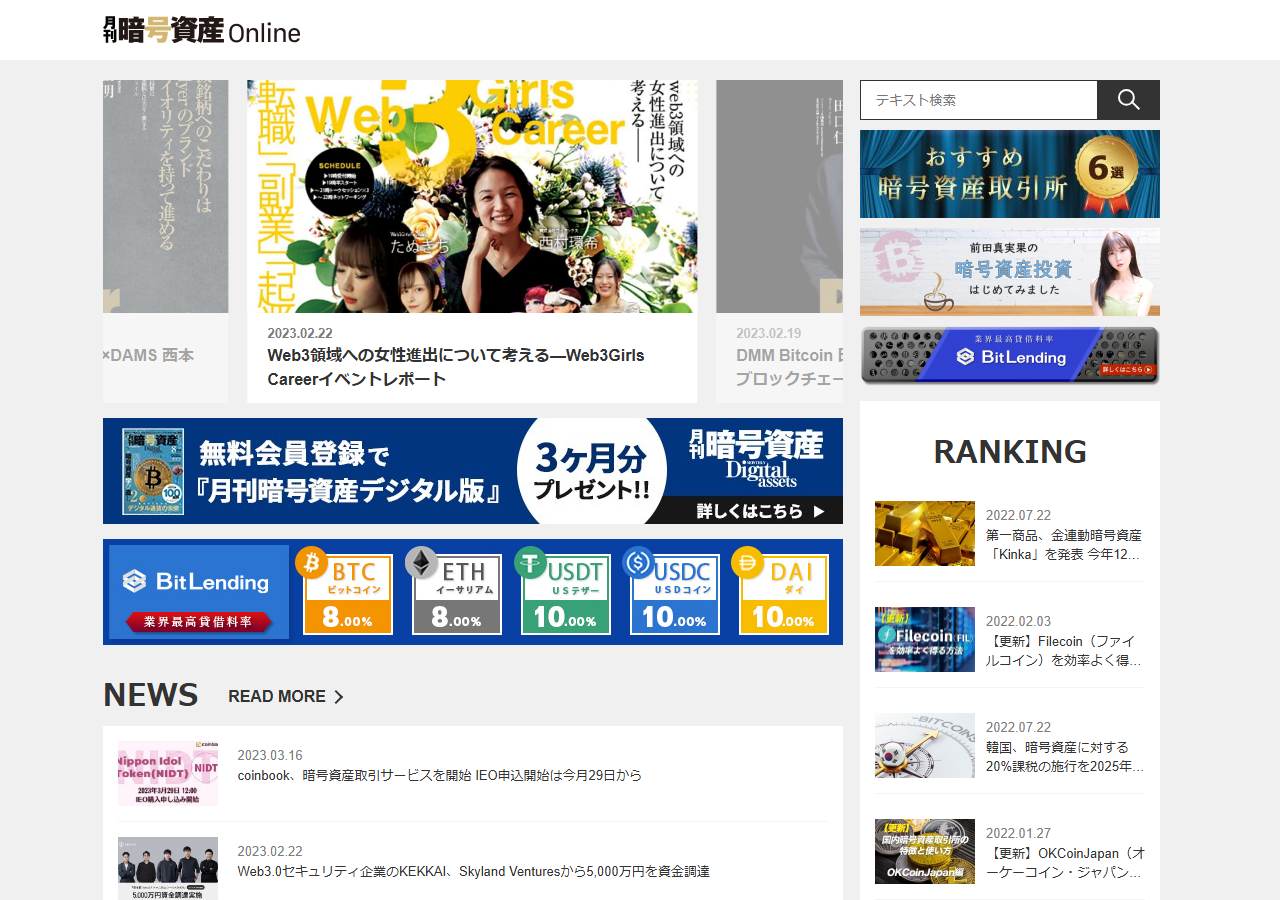
Task: Open the 第一商品、金連動暗号資産 ranking article
Action: point(1065,545)
